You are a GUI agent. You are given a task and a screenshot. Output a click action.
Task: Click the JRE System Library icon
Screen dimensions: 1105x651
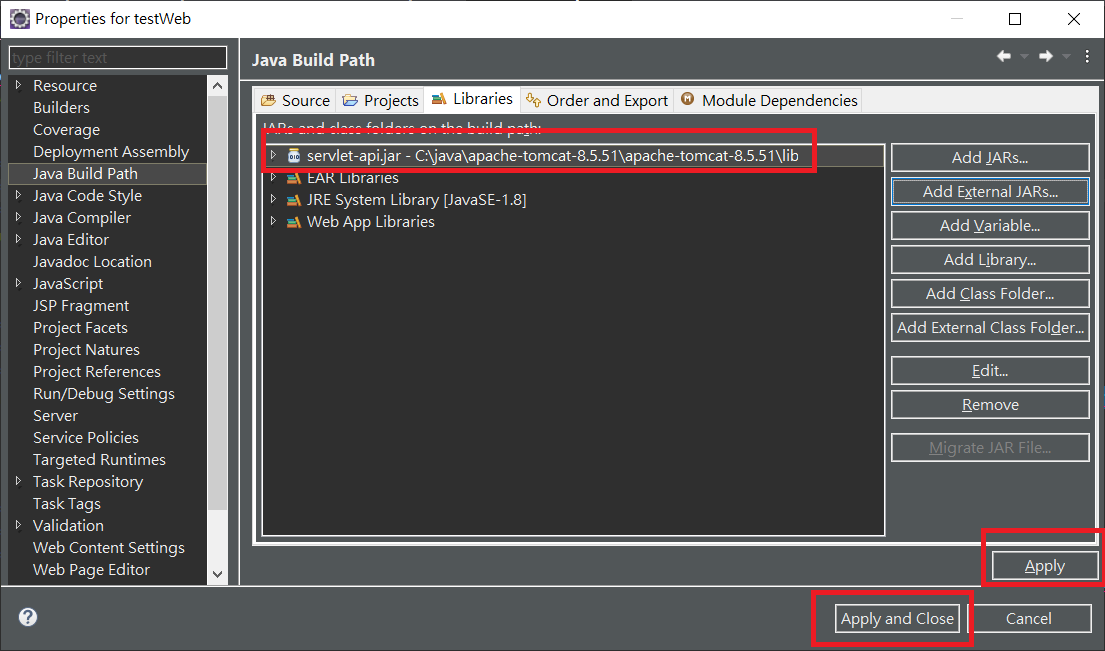tap(292, 198)
